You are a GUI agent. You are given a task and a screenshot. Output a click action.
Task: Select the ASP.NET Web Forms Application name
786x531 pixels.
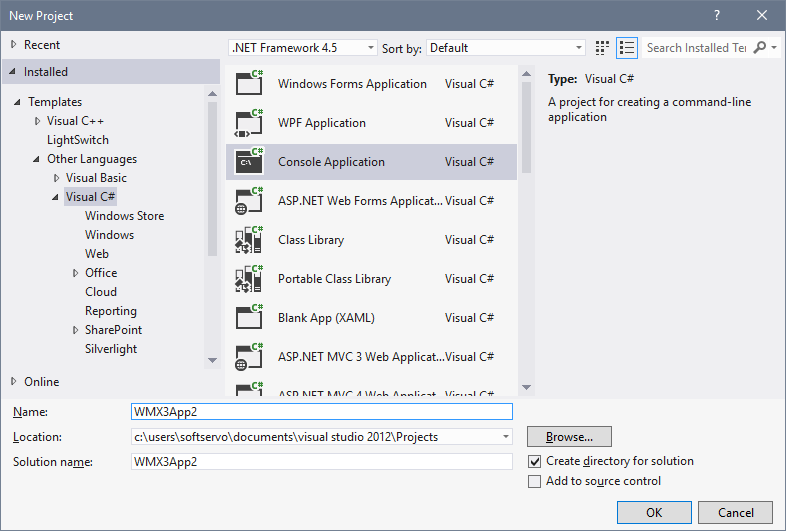coord(360,201)
